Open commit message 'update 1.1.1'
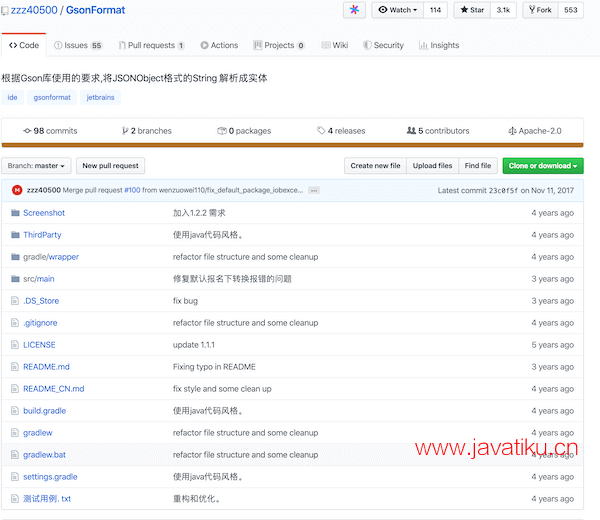Viewport: 600px width, 520px height. click(194, 345)
